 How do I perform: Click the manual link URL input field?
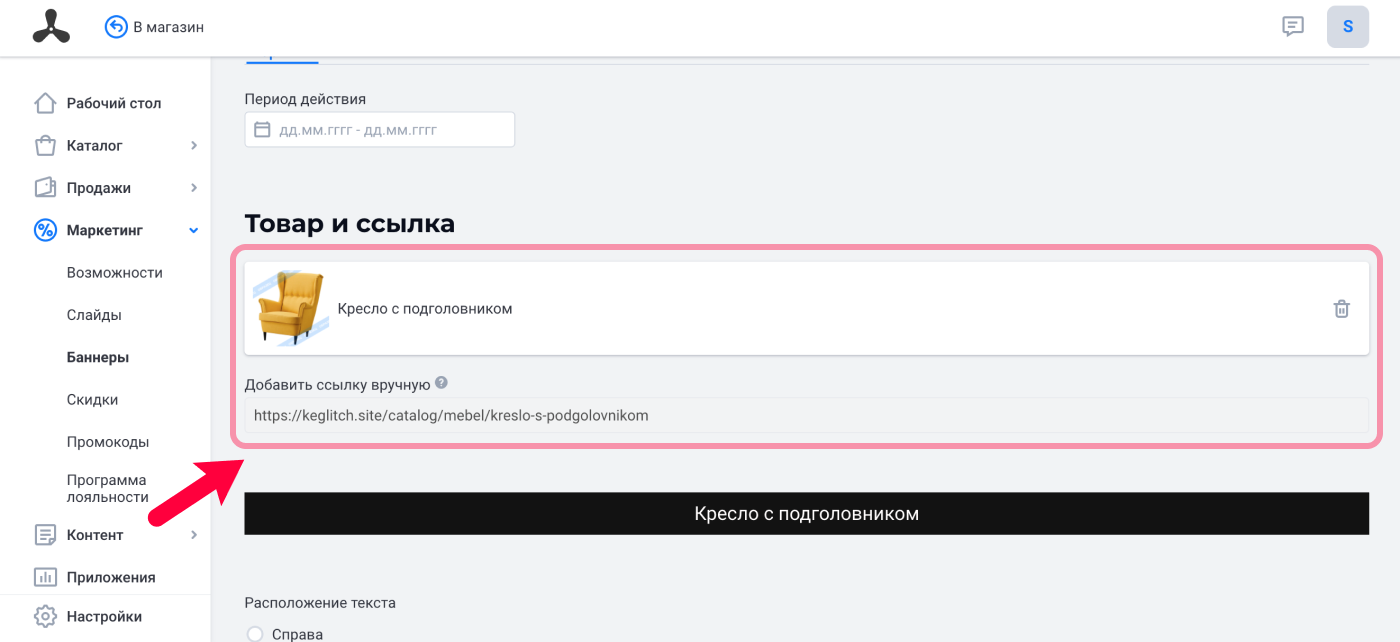pyautogui.click(x=806, y=415)
